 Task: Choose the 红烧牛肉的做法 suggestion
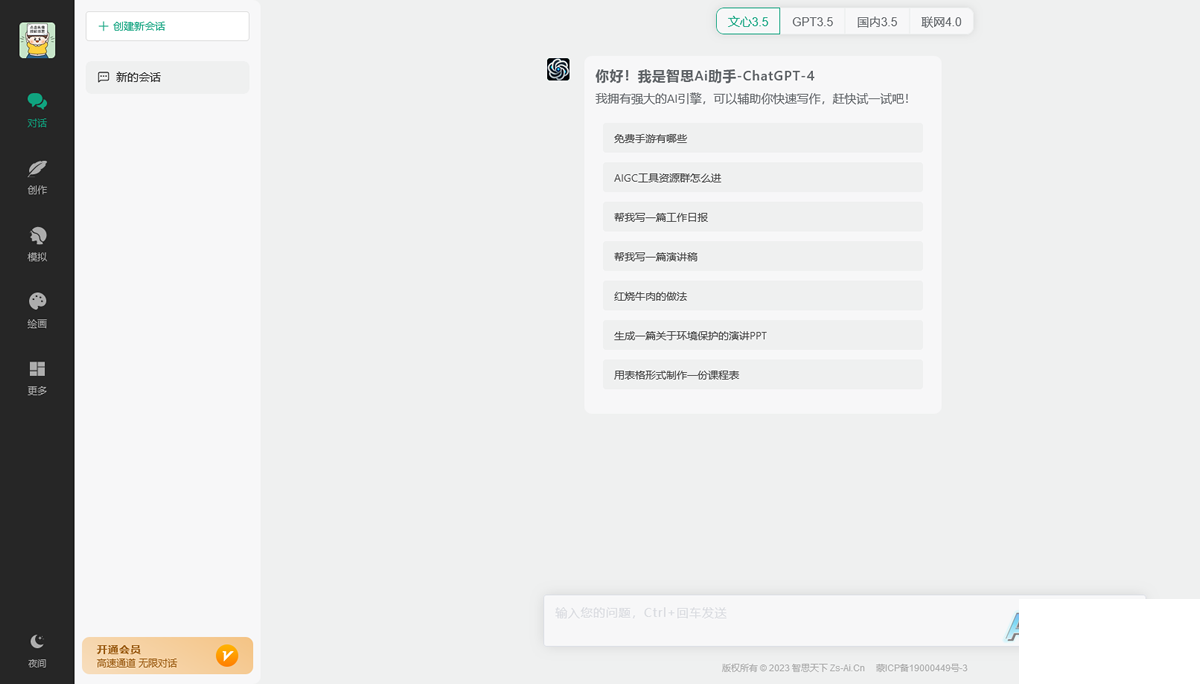coord(762,296)
